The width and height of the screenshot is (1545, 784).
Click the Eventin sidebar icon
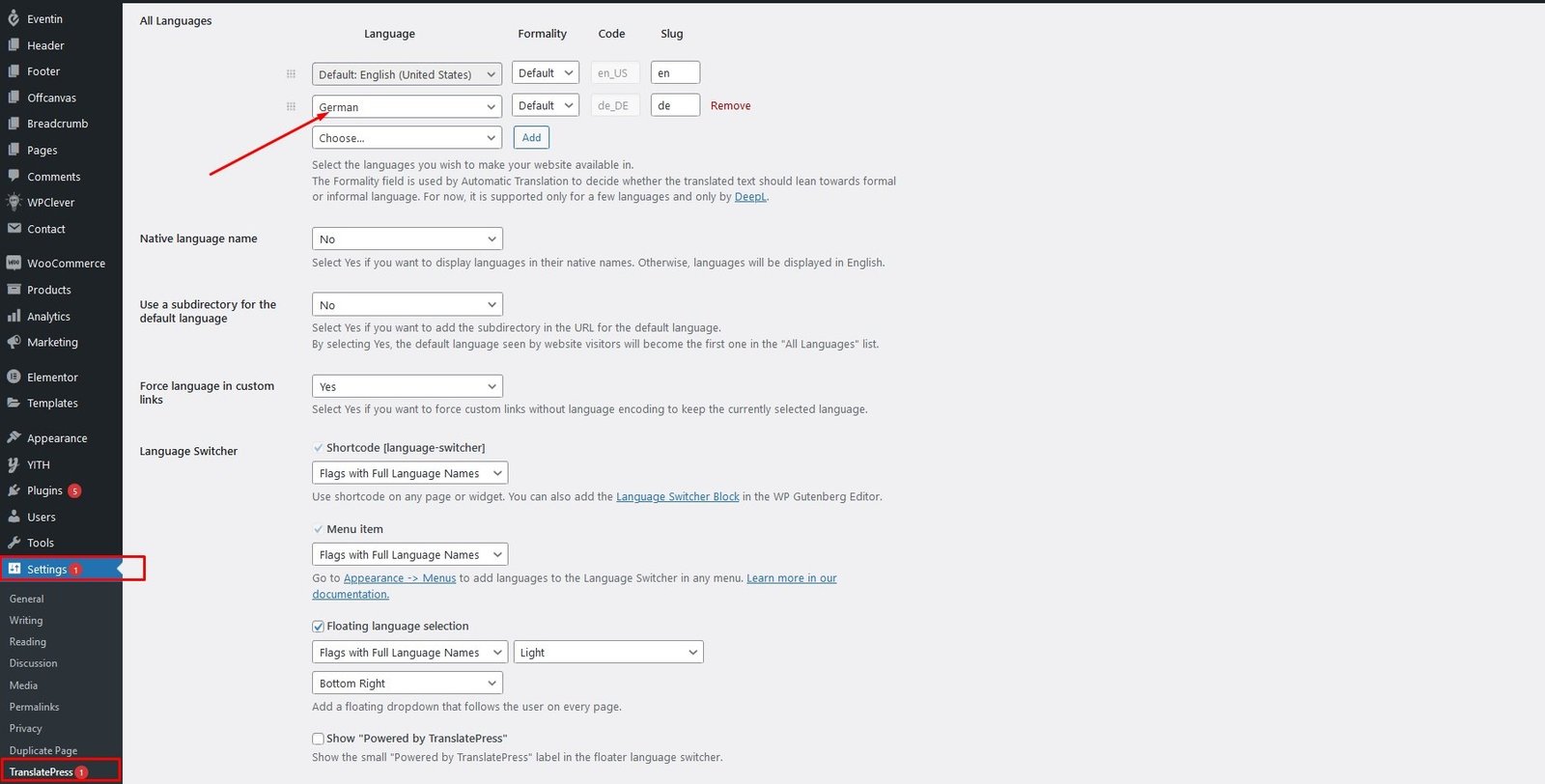tap(14, 18)
